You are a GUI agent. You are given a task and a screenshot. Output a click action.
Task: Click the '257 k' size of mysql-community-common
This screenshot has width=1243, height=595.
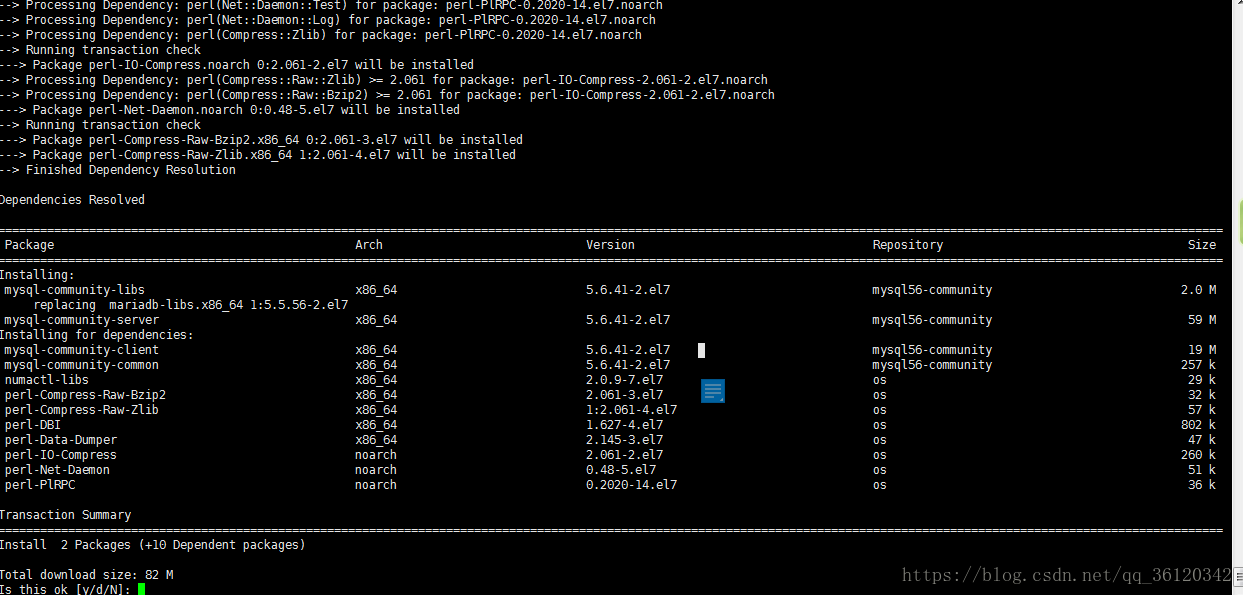(1198, 365)
